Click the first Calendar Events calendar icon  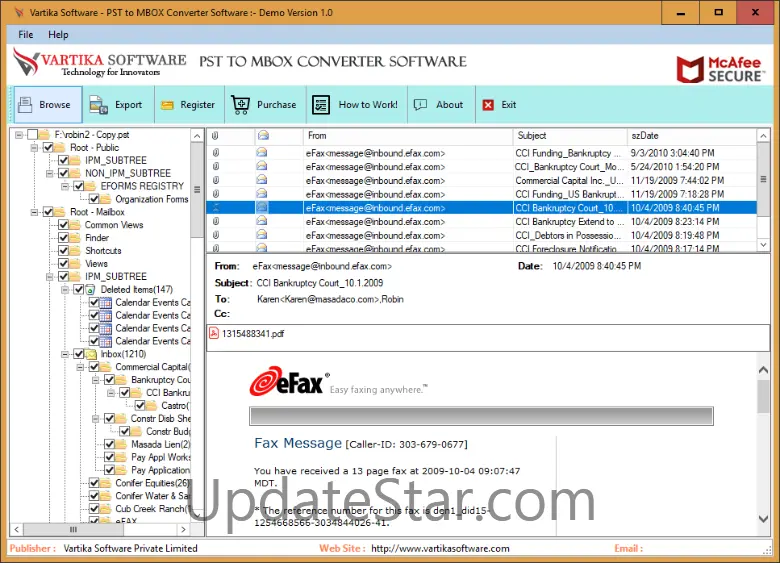pos(105,302)
